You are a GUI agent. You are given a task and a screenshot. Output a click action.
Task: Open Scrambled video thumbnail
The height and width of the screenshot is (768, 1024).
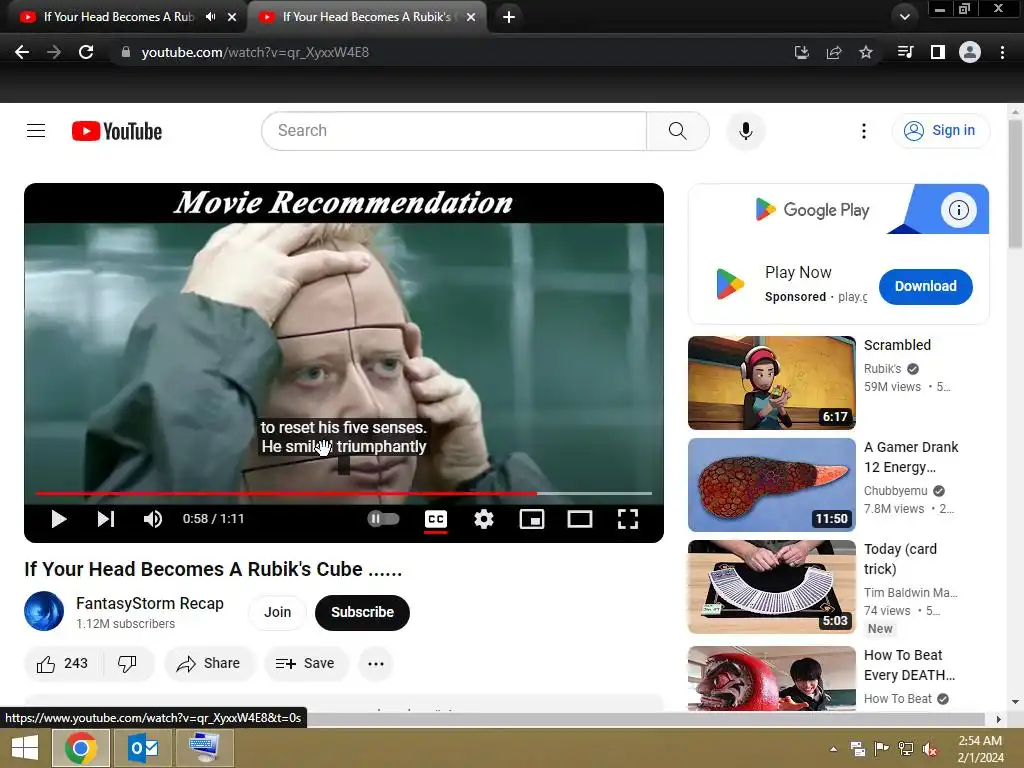[772, 383]
